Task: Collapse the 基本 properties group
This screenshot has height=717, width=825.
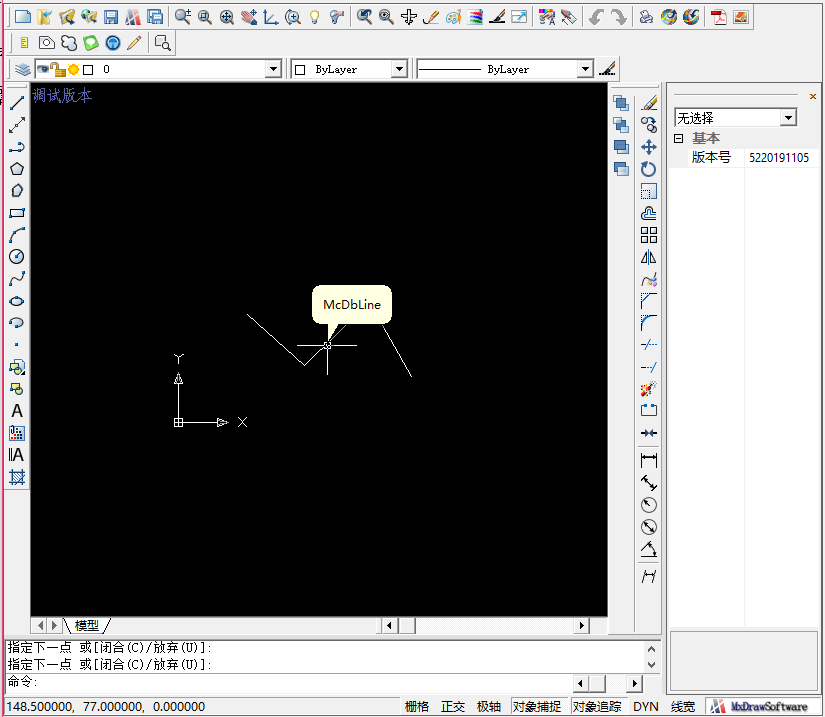Action: coord(679,139)
